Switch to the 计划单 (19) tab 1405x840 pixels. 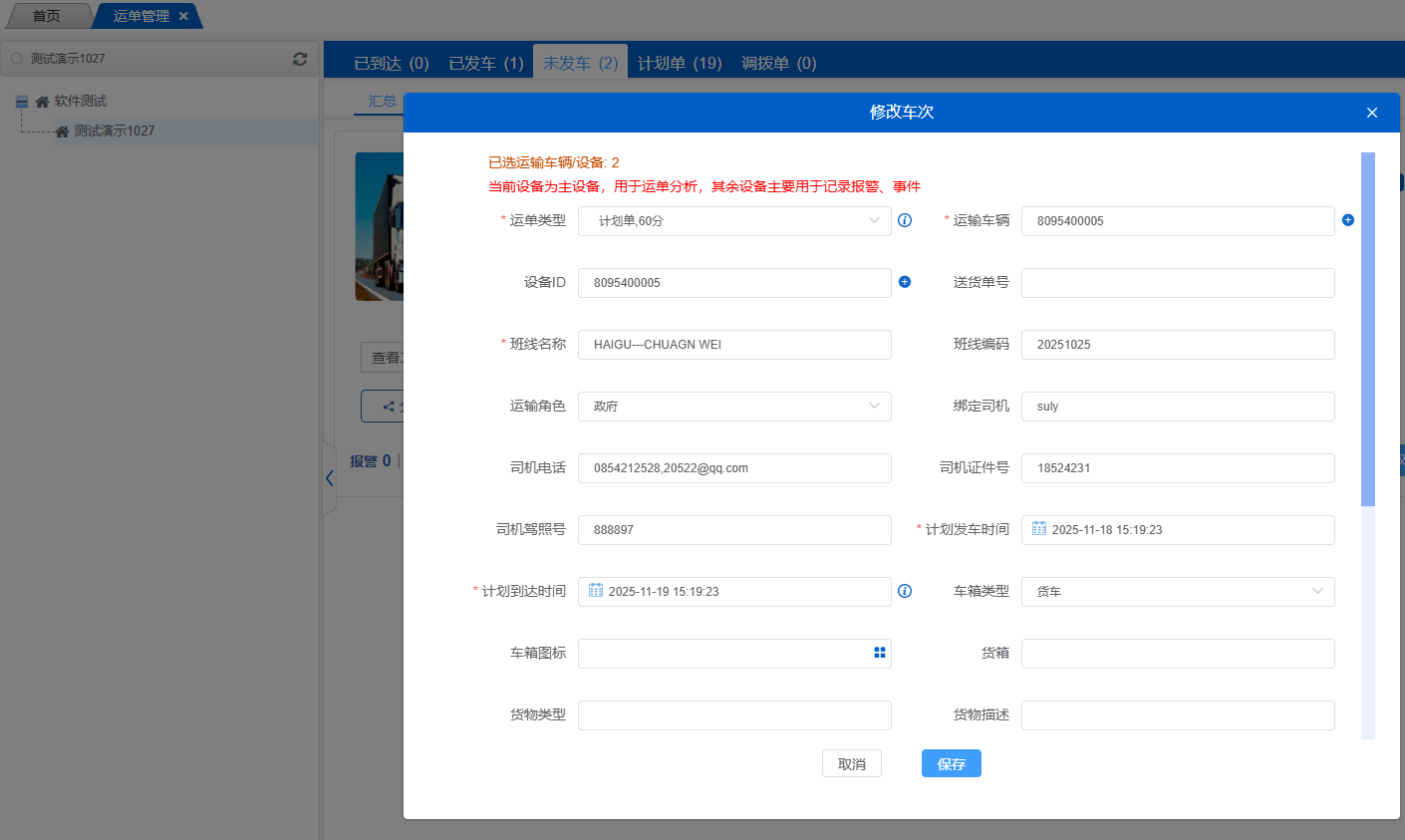680,63
